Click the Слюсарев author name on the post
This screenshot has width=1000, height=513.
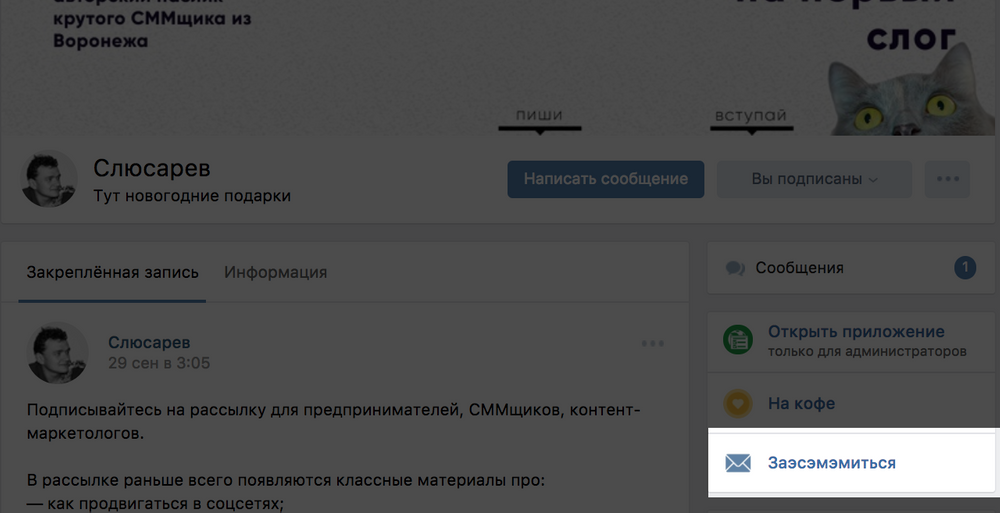coord(149,343)
